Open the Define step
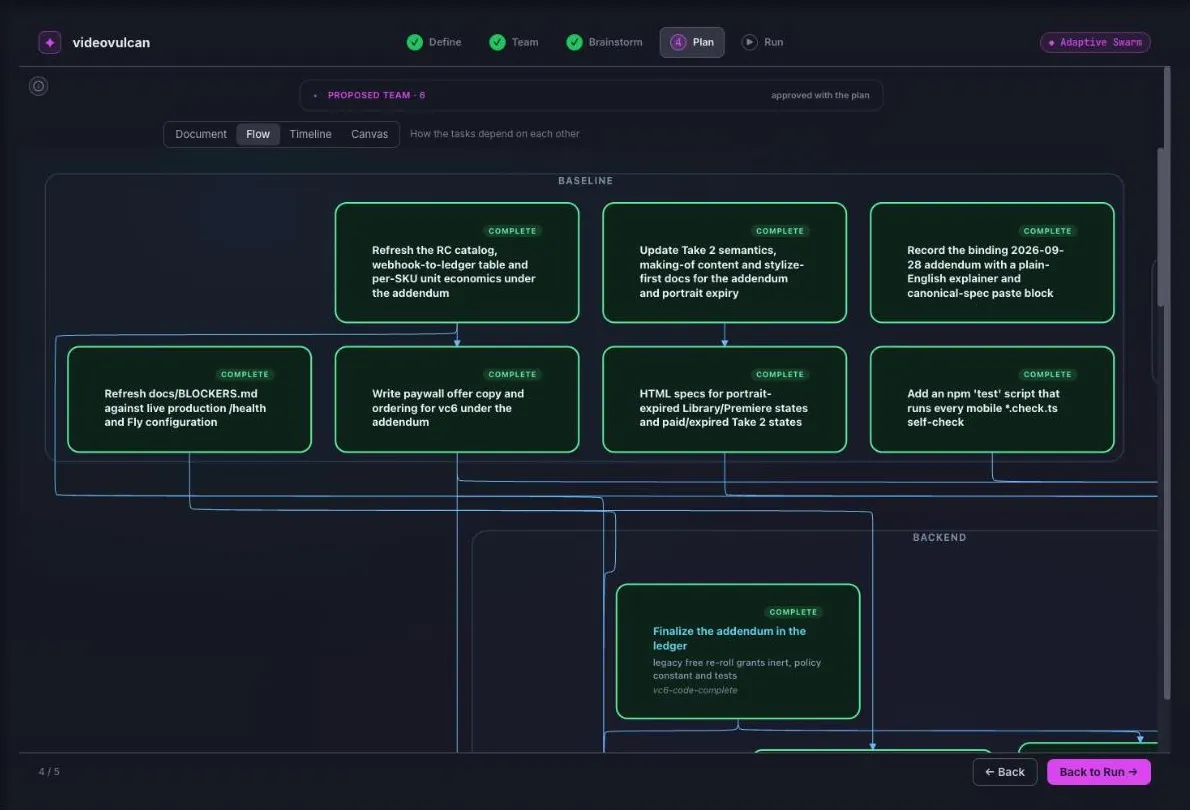The width and height of the screenshot is (1190, 810). tap(434, 43)
